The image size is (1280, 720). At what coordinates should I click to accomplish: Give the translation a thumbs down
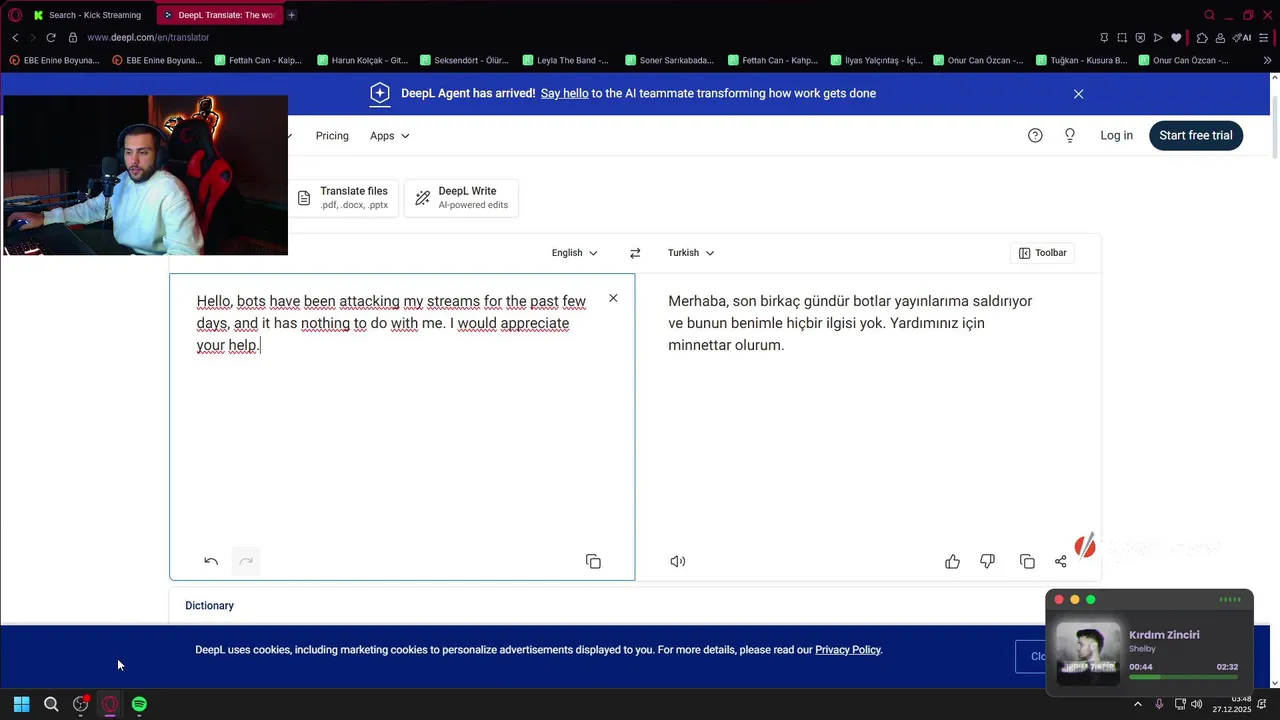(987, 561)
